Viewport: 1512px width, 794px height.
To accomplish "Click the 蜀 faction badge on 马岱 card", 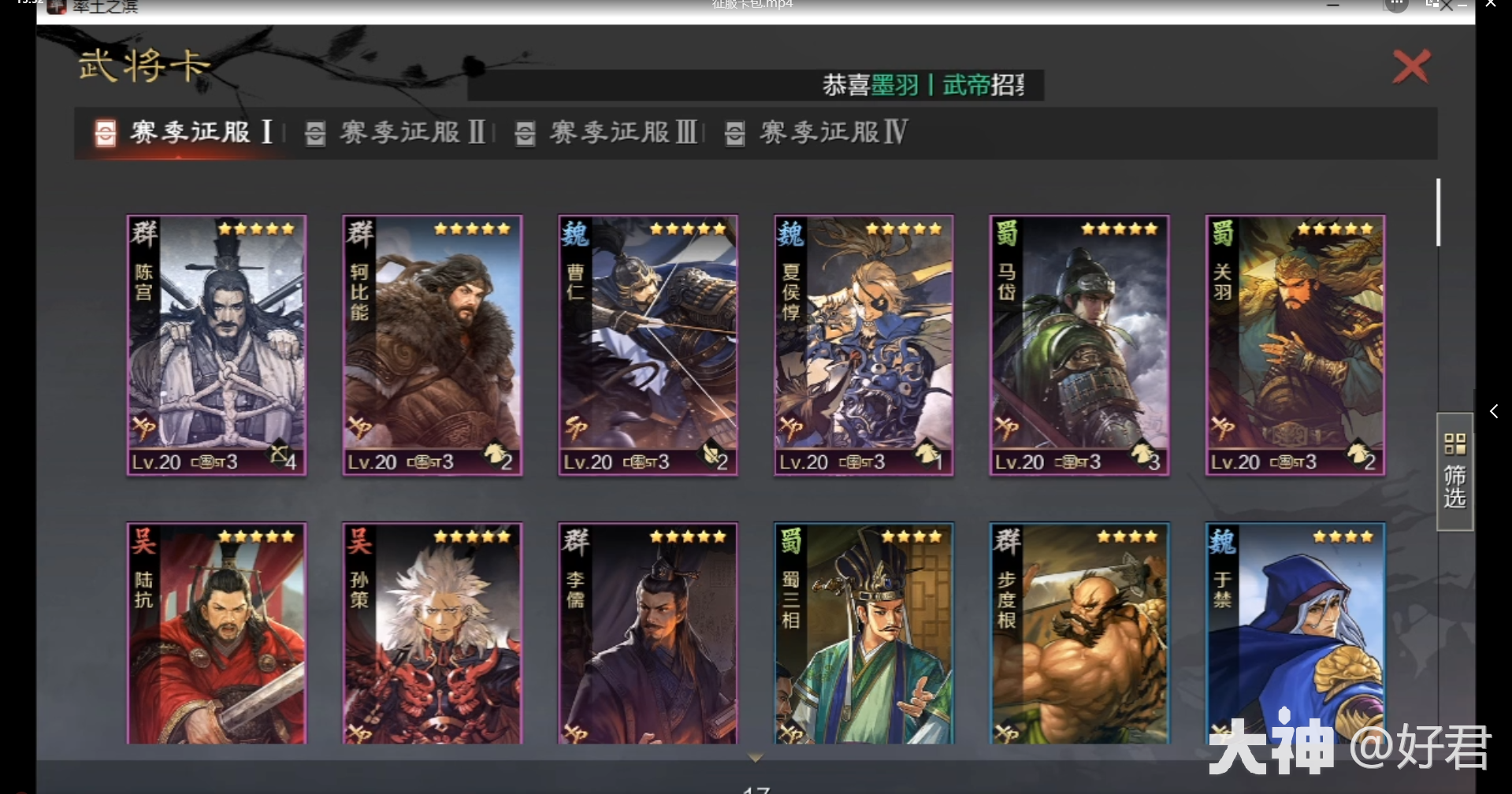I will click(x=1006, y=234).
